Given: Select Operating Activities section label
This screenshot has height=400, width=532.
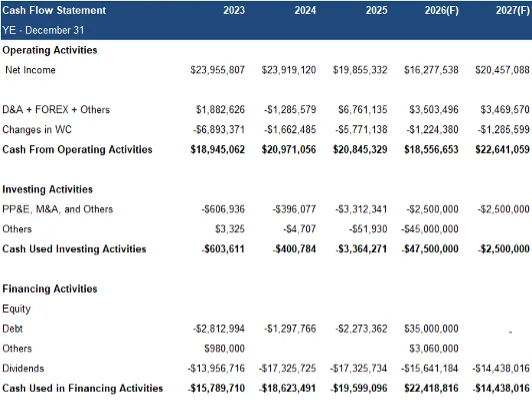Looking at the screenshot, I should point(50,50).
